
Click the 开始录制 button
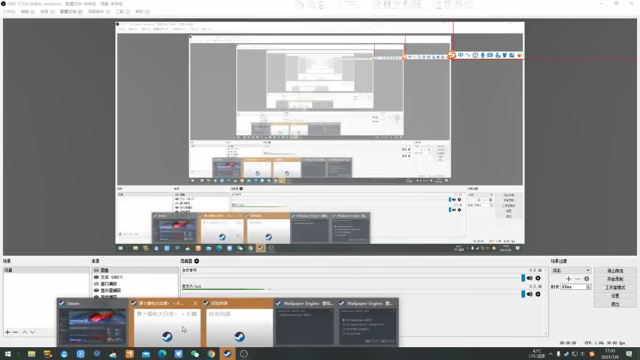coord(615,279)
